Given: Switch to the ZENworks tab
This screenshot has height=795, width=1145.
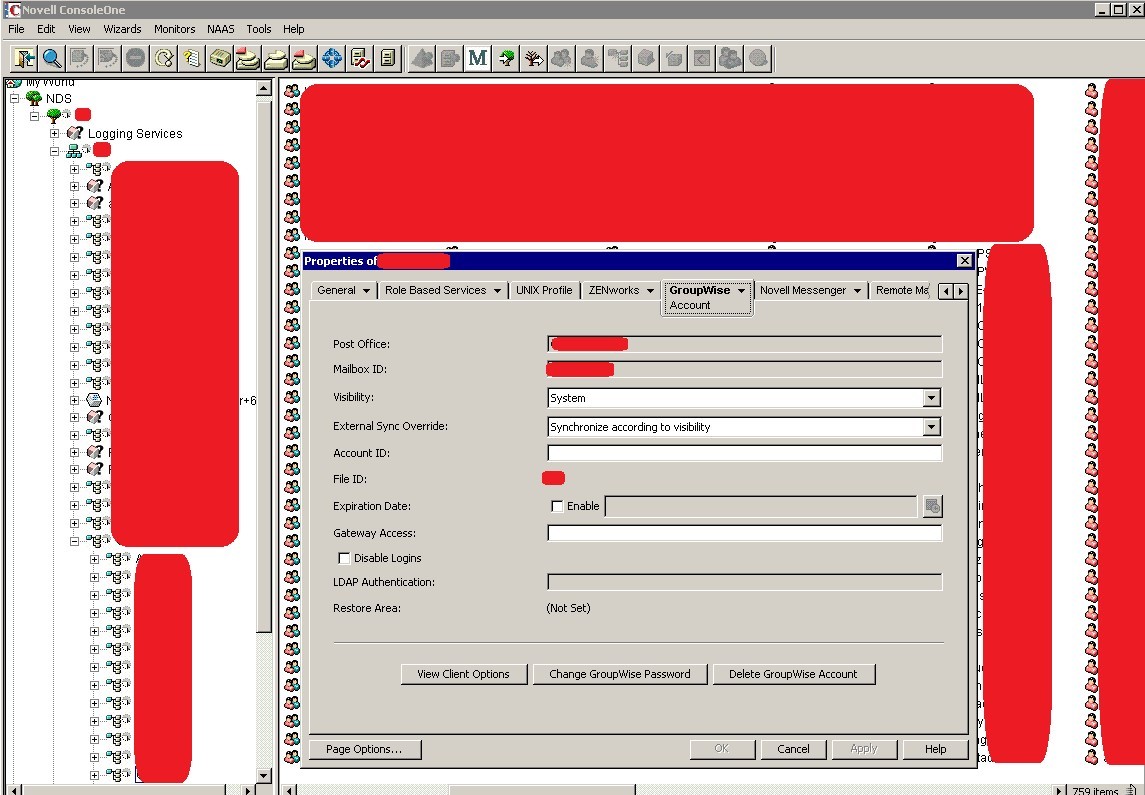Looking at the screenshot, I should coord(613,290).
